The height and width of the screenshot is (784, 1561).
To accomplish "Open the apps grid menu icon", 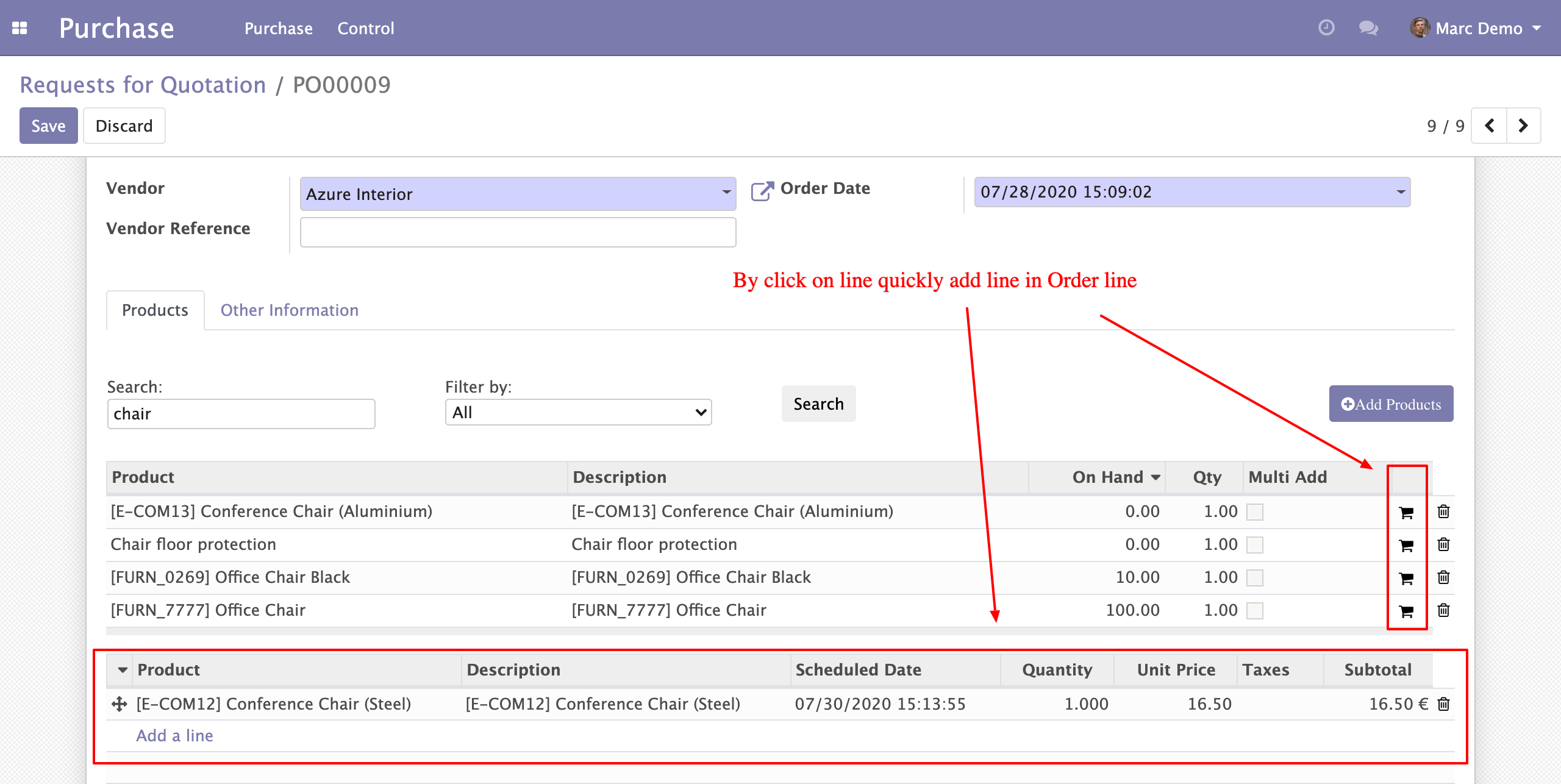I will (20, 28).
